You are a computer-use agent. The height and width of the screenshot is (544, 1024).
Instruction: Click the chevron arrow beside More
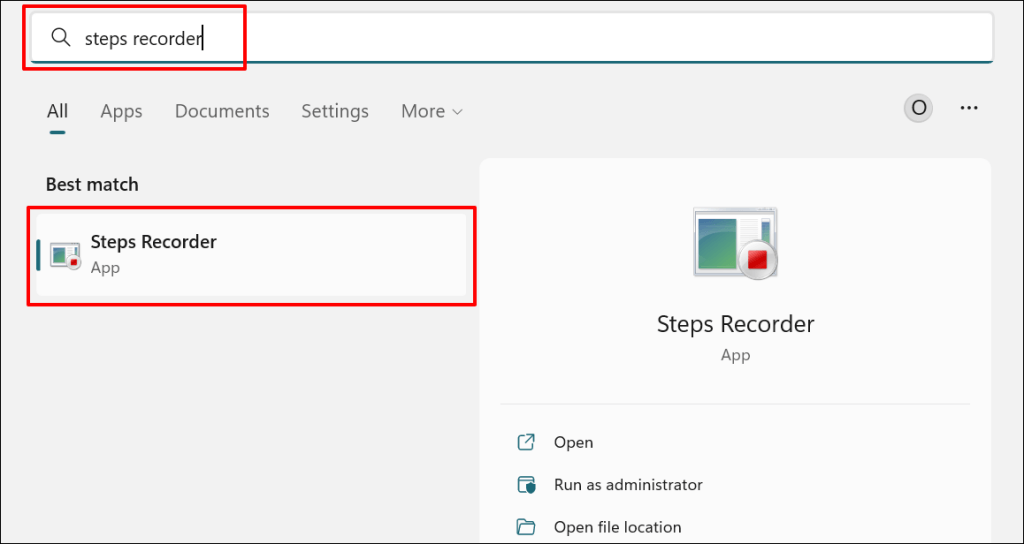pos(458,112)
